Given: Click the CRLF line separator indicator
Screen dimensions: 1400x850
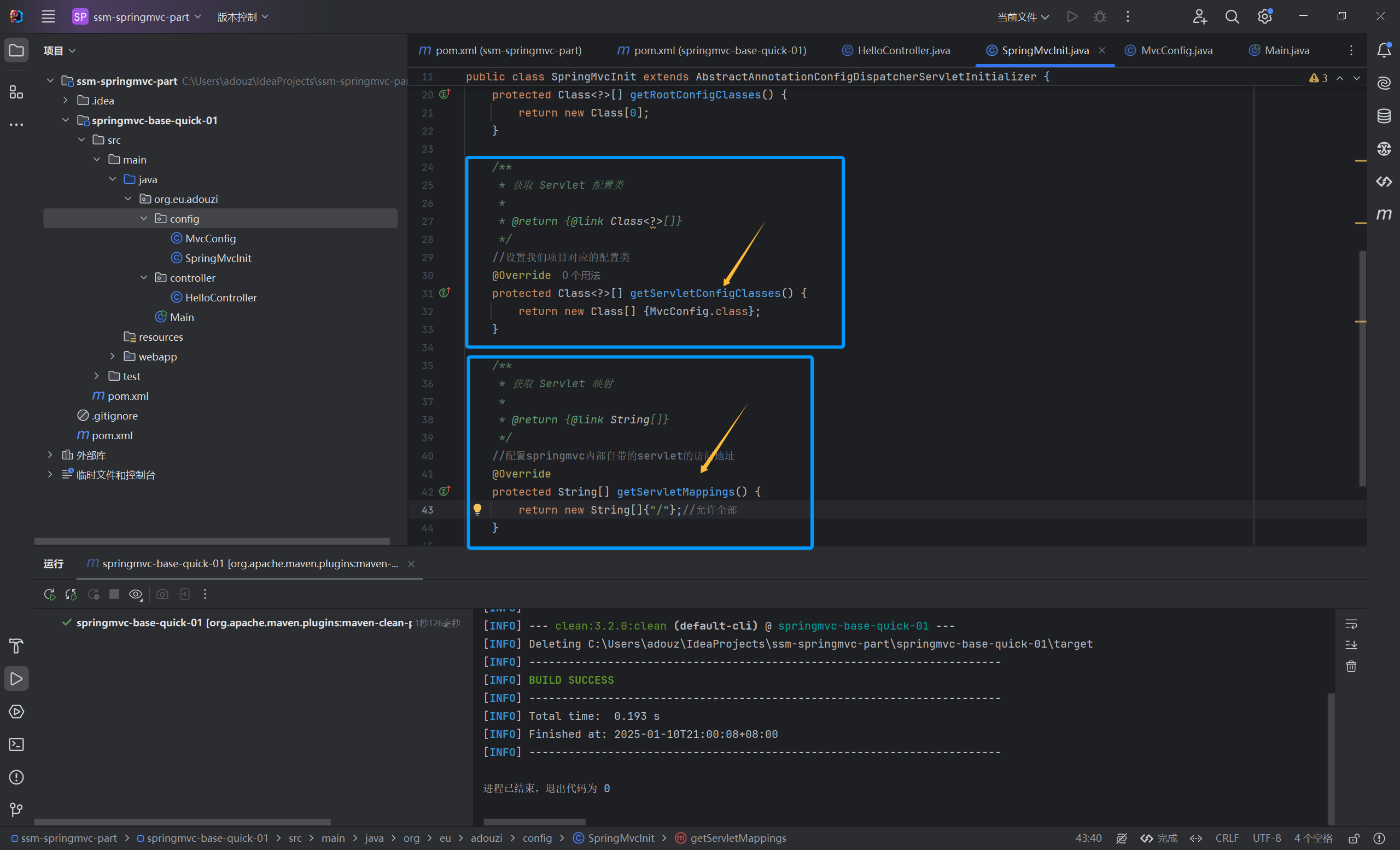Looking at the screenshot, I should 1227,838.
